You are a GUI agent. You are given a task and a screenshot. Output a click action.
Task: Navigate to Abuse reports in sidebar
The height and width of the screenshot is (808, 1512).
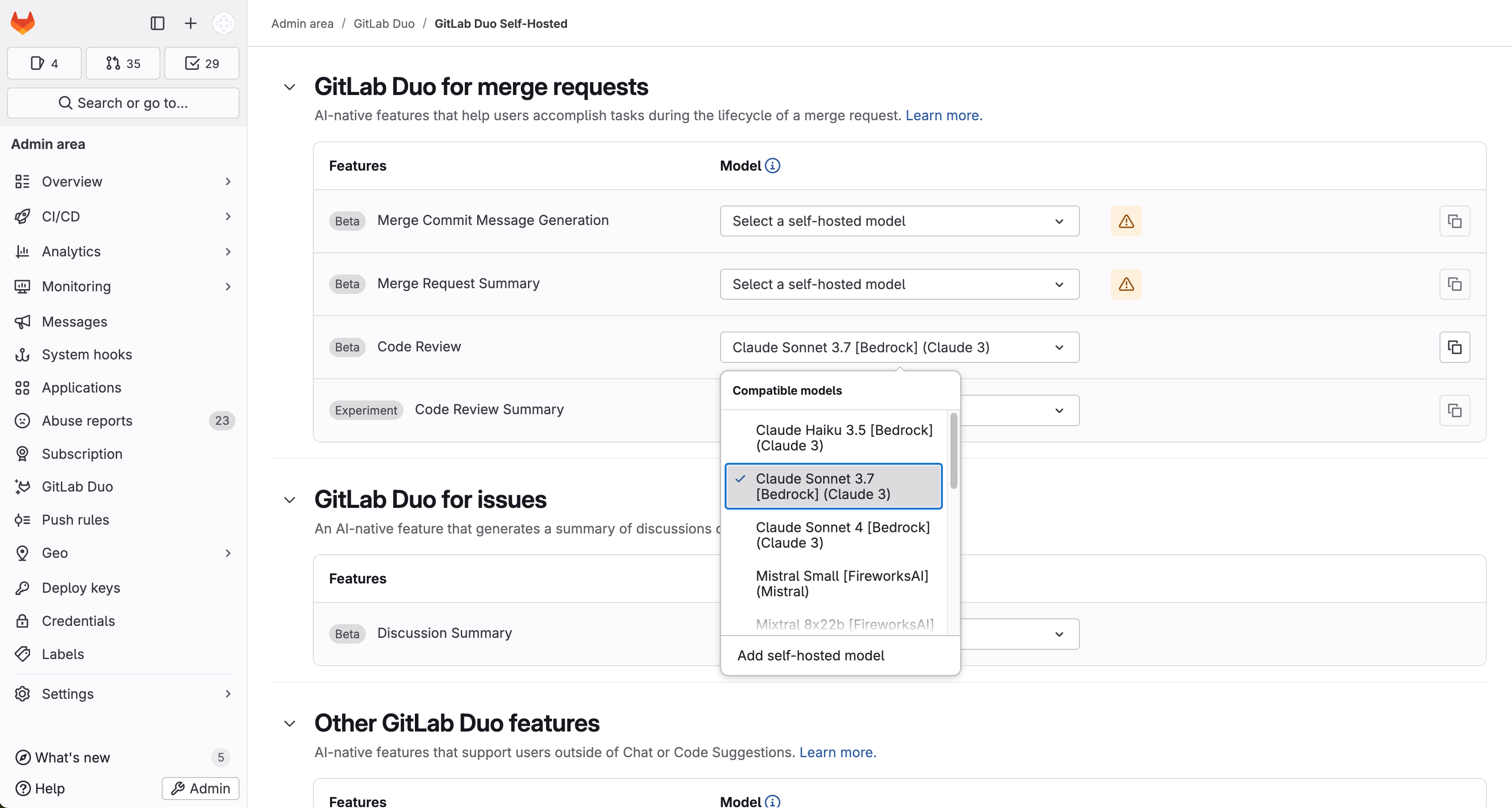tap(87, 420)
